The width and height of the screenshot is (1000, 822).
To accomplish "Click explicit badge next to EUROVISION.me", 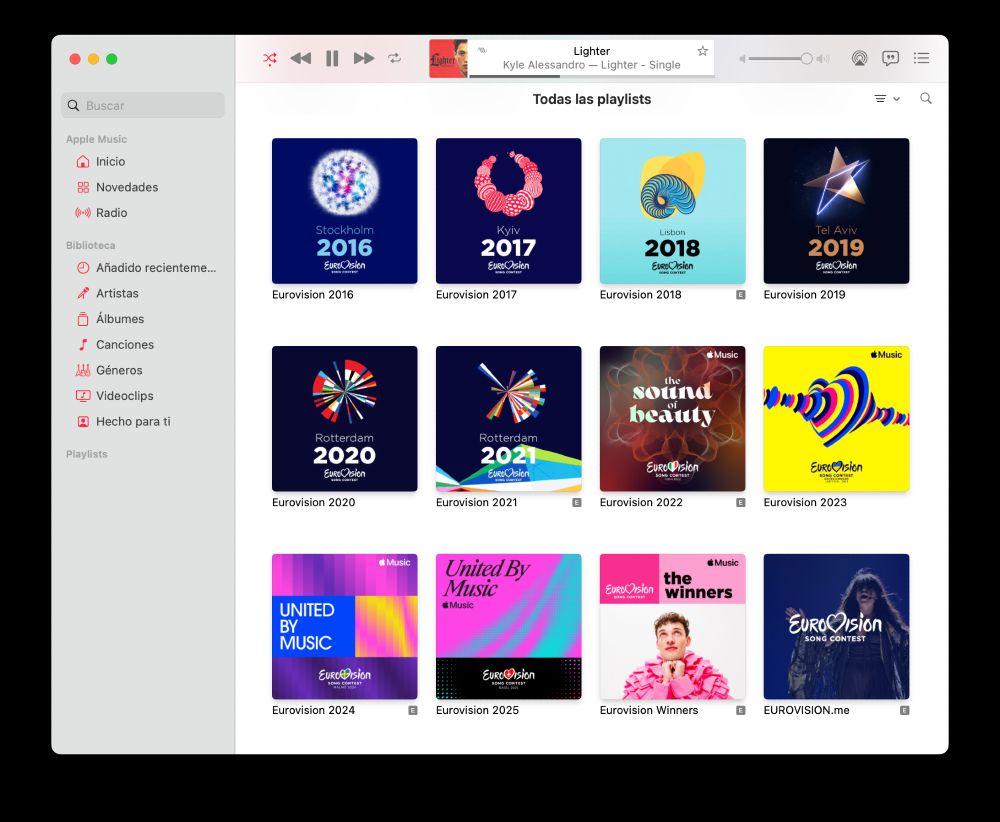I will point(904,710).
